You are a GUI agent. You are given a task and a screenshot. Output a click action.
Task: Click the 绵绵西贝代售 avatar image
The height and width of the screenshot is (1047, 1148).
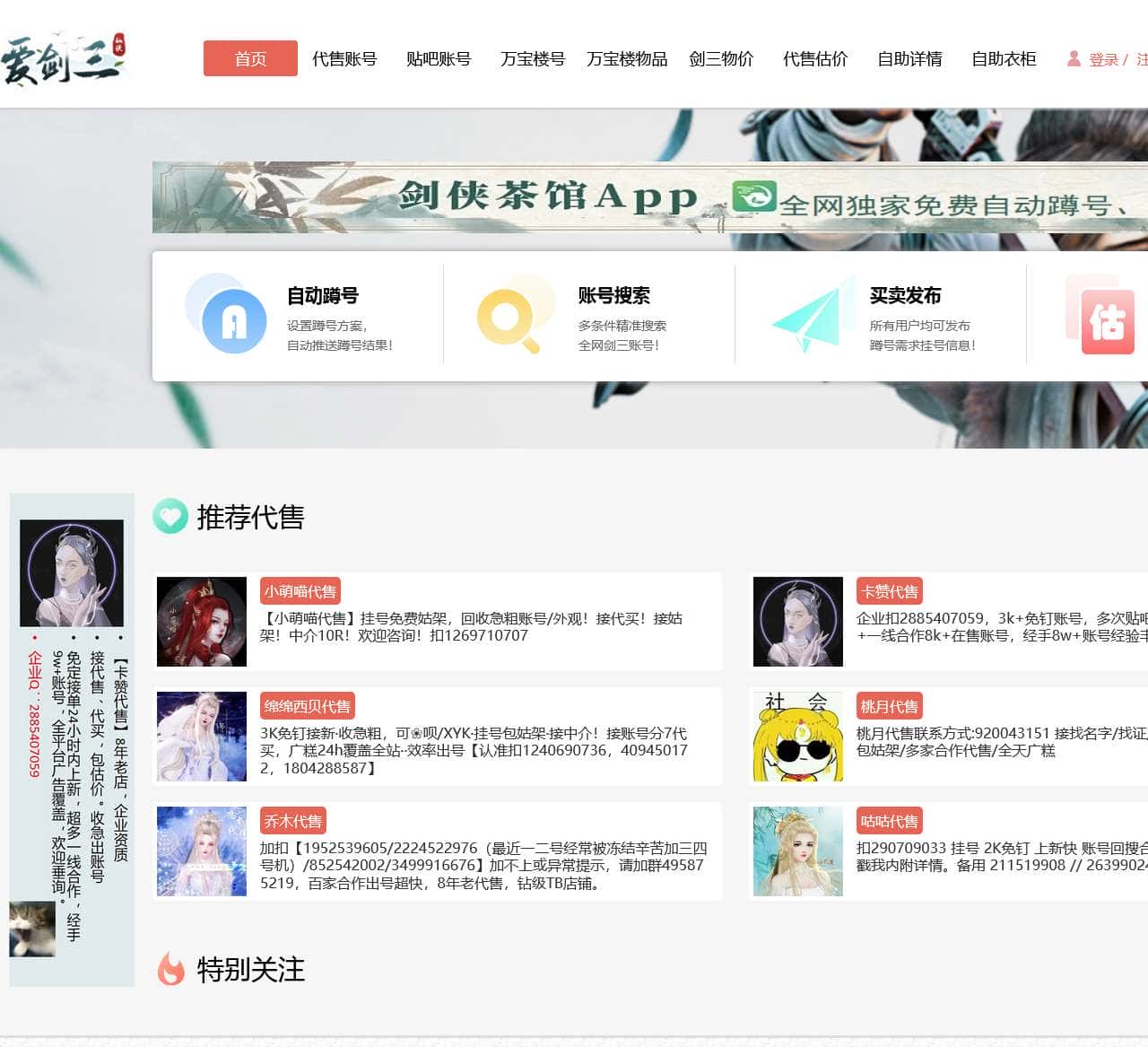coord(202,737)
